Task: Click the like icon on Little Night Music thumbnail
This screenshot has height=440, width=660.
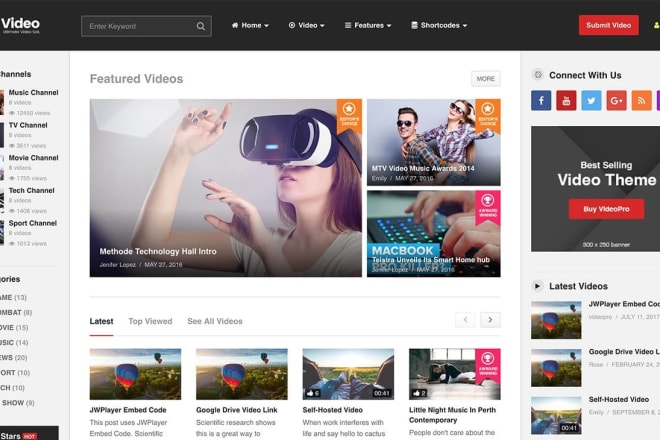Action: (417, 393)
